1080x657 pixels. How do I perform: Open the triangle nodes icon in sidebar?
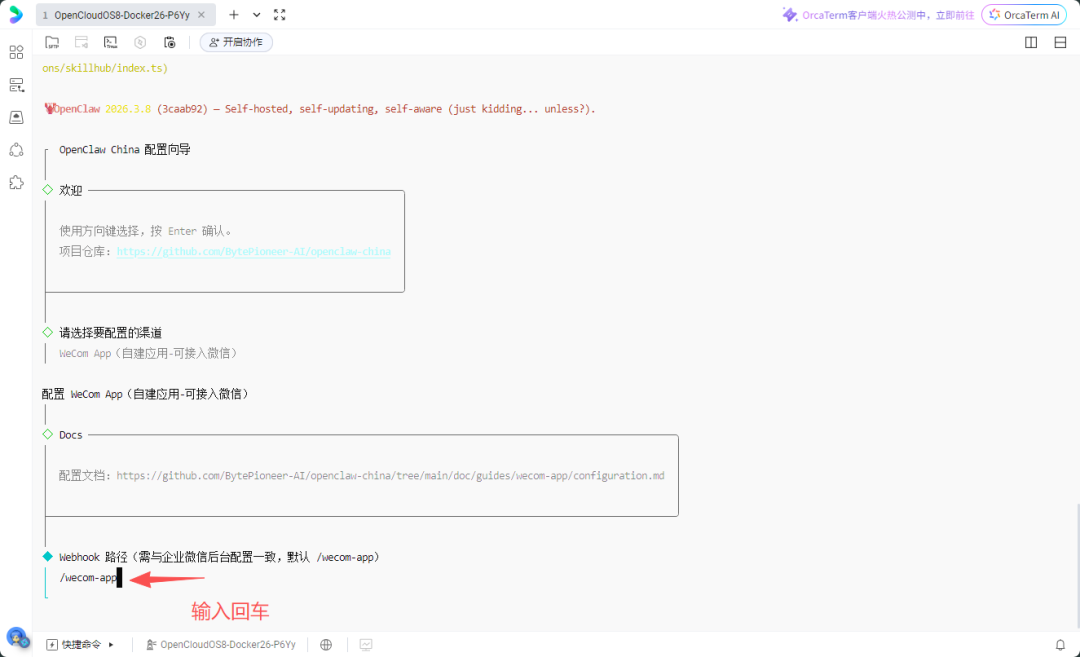coord(16,150)
